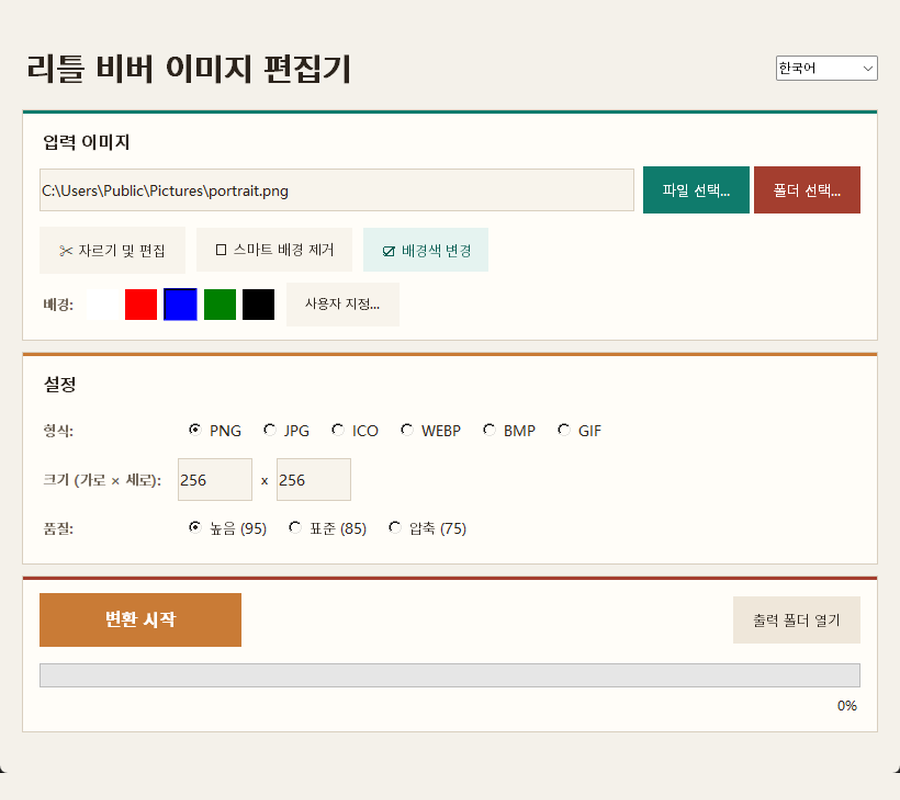
Task: Toggle 배경색 변경 option off
Action: point(426,250)
